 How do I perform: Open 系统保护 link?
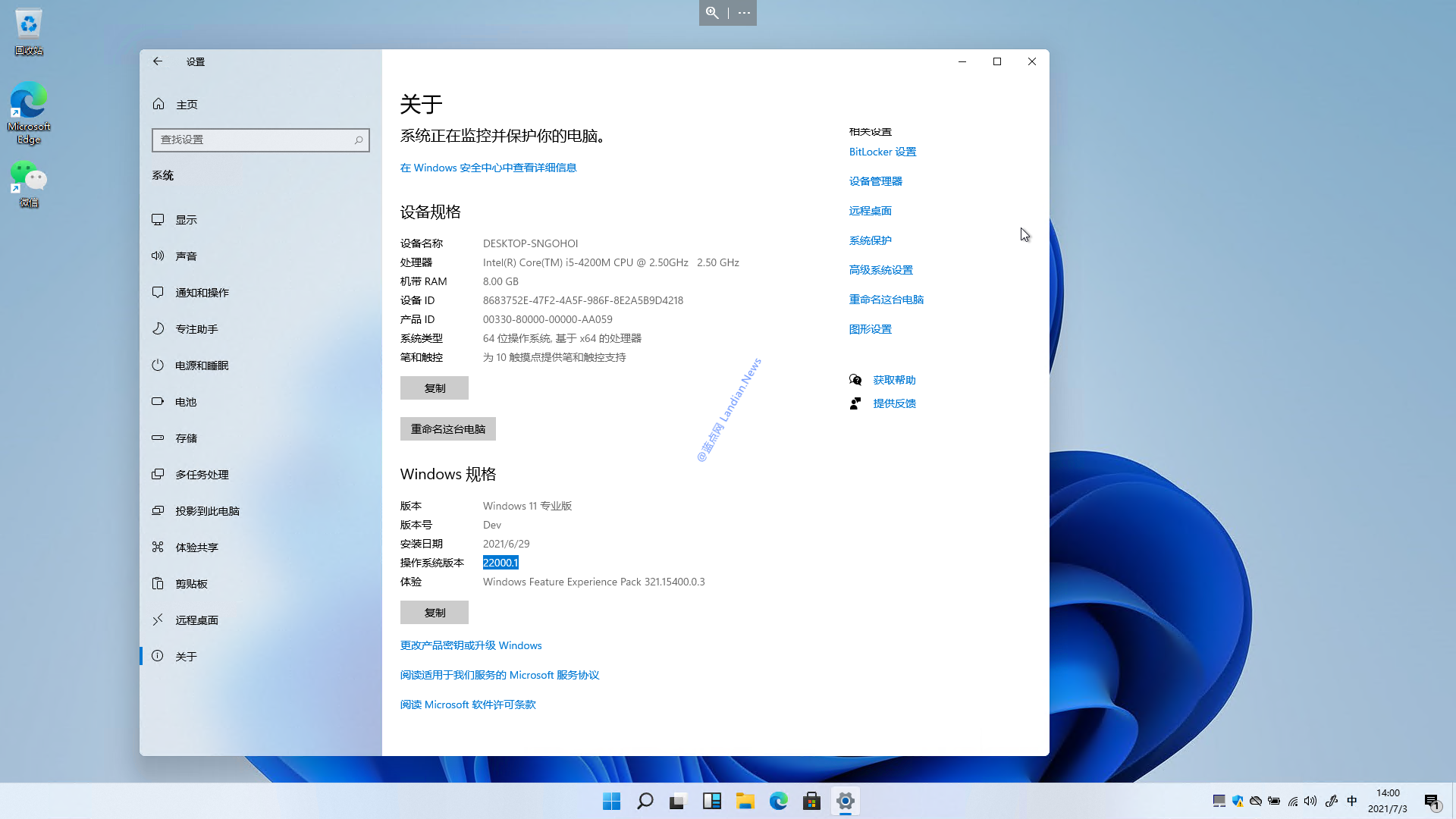pyautogui.click(x=871, y=240)
